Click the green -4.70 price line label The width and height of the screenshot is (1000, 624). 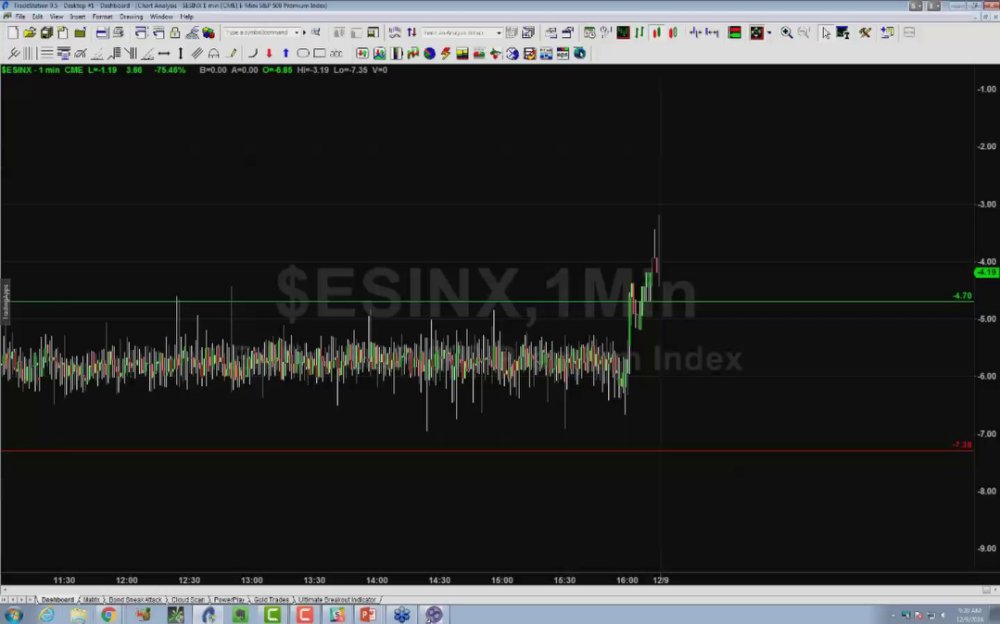962,295
